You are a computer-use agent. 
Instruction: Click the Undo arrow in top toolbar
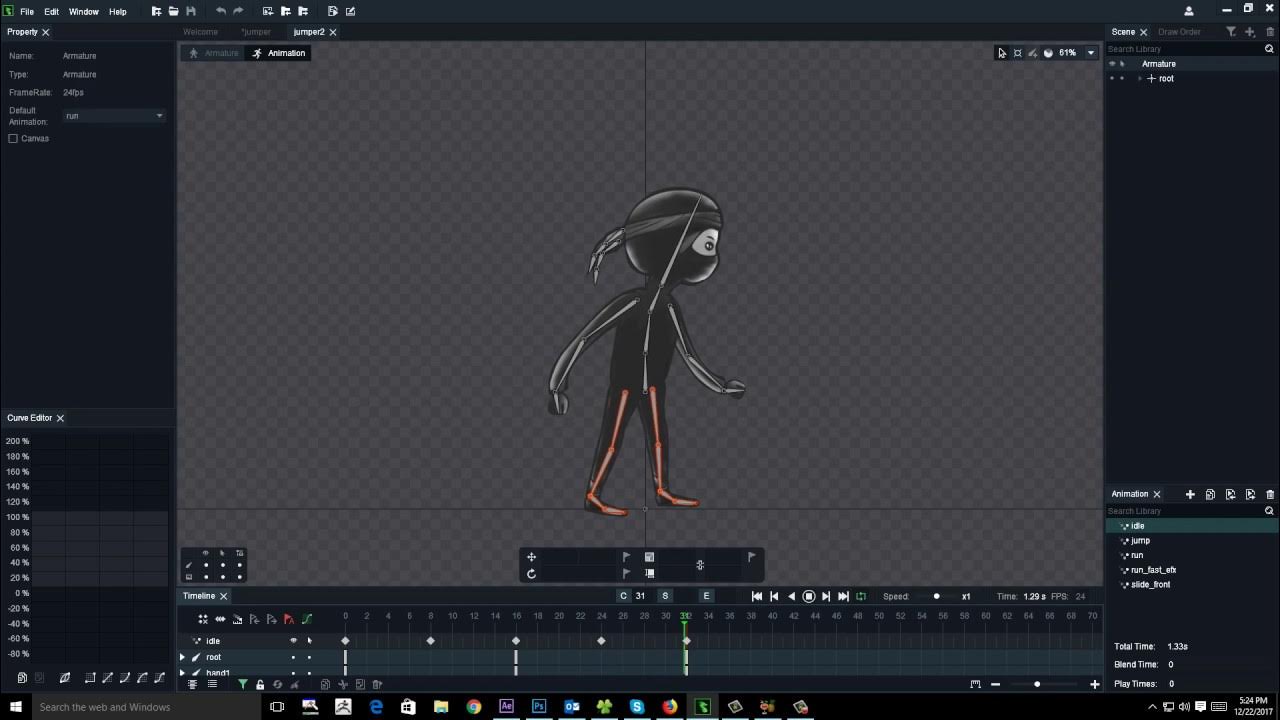tap(220, 11)
